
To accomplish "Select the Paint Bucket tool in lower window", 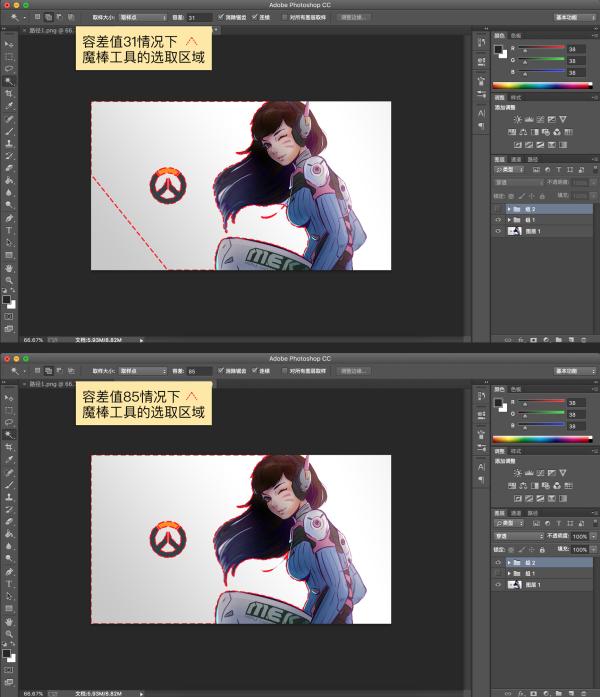I will point(8,534).
